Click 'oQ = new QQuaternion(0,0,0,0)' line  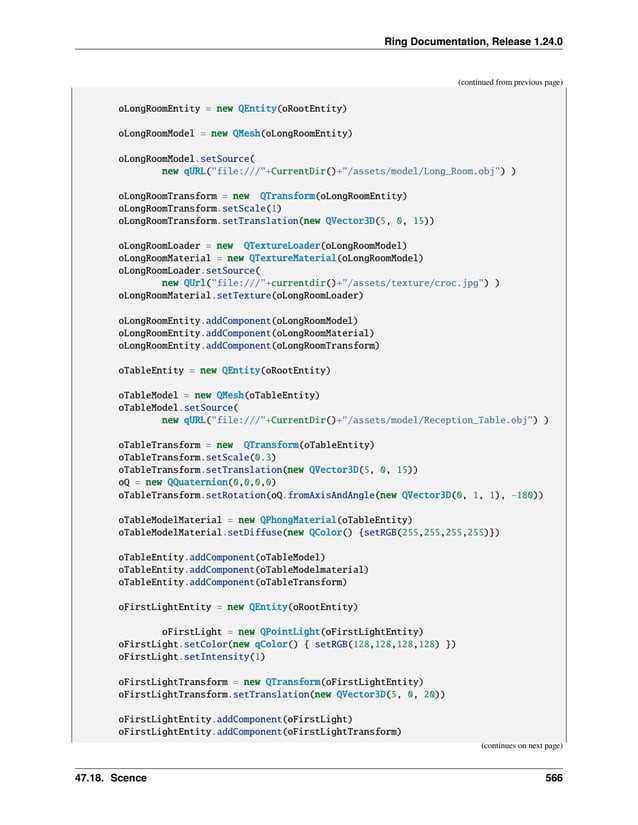tap(197, 482)
